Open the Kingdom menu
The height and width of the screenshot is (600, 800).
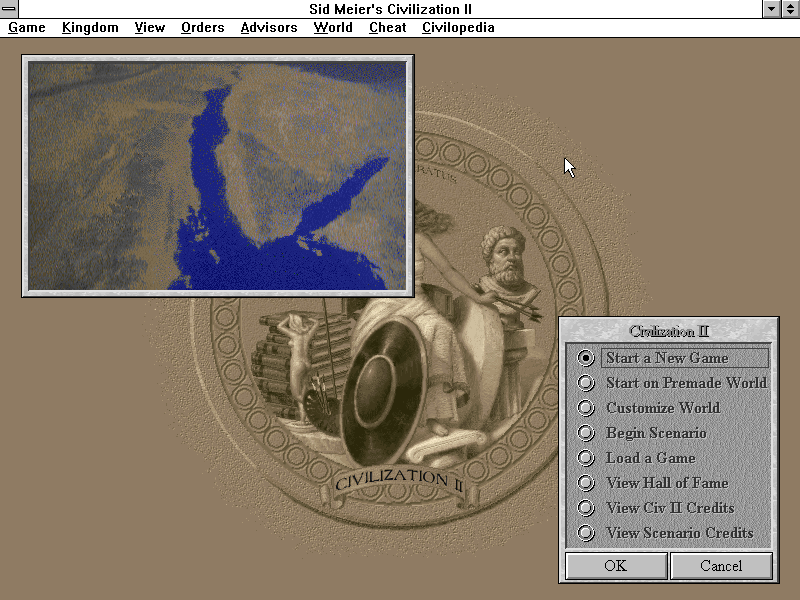click(x=90, y=28)
